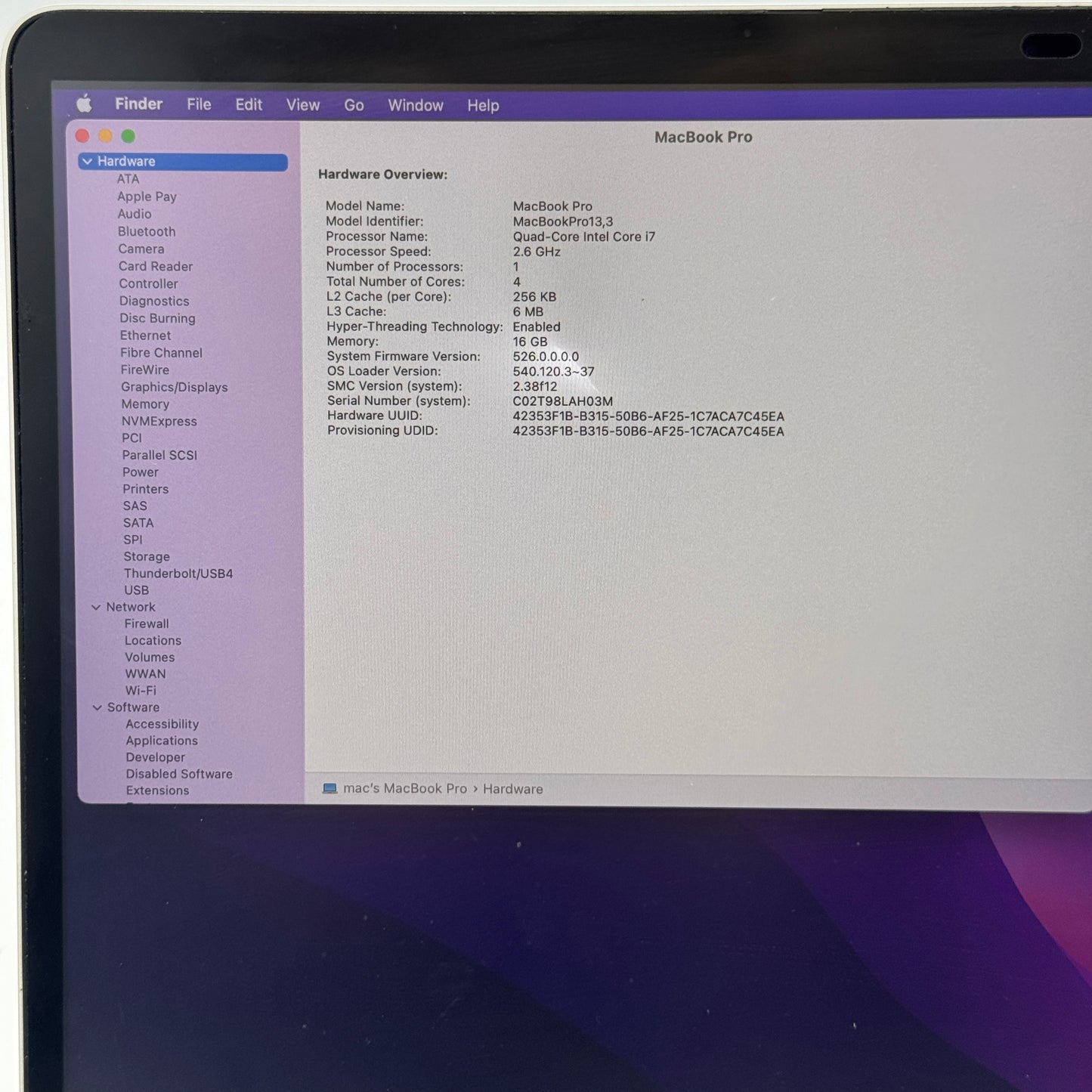The image size is (1092, 1092).
Task: Click the Model Identifier value MacBookPro13,3
Action: [x=563, y=221]
